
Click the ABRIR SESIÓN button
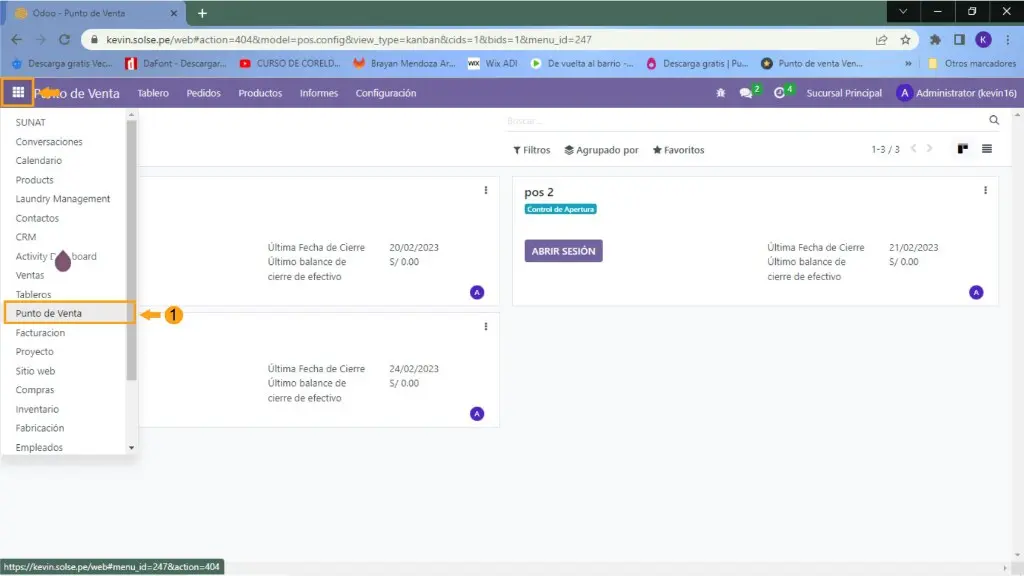click(x=563, y=251)
